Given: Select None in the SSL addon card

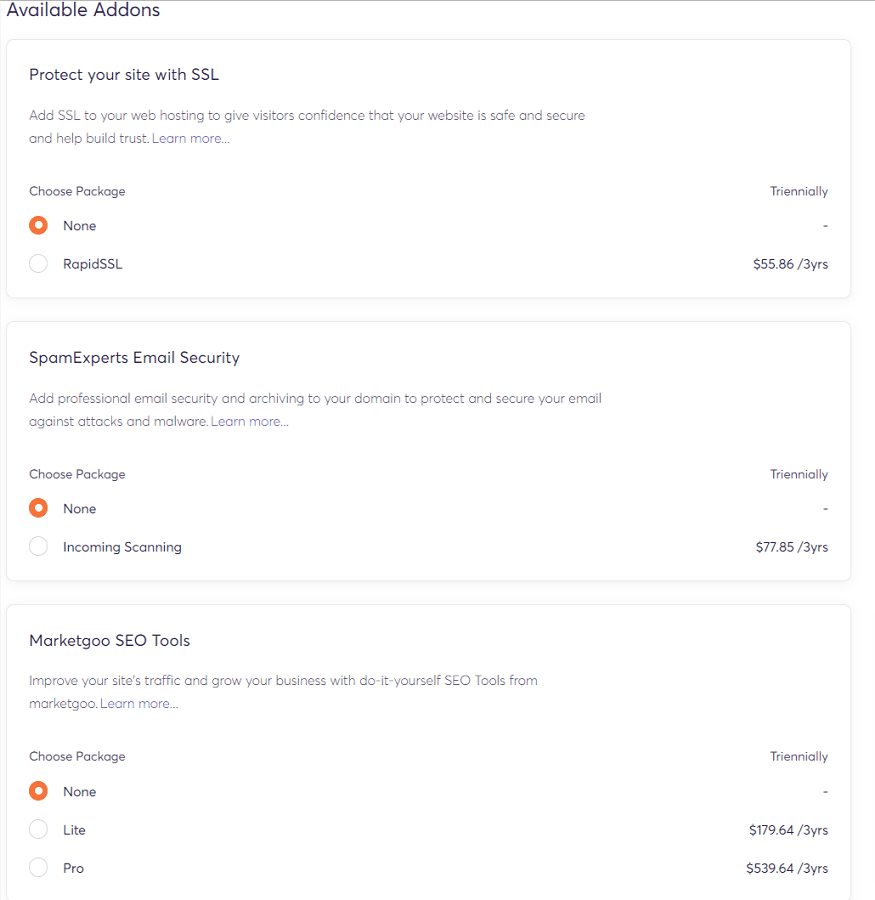Looking at the screenshot, I should click(x=38, y=225).
